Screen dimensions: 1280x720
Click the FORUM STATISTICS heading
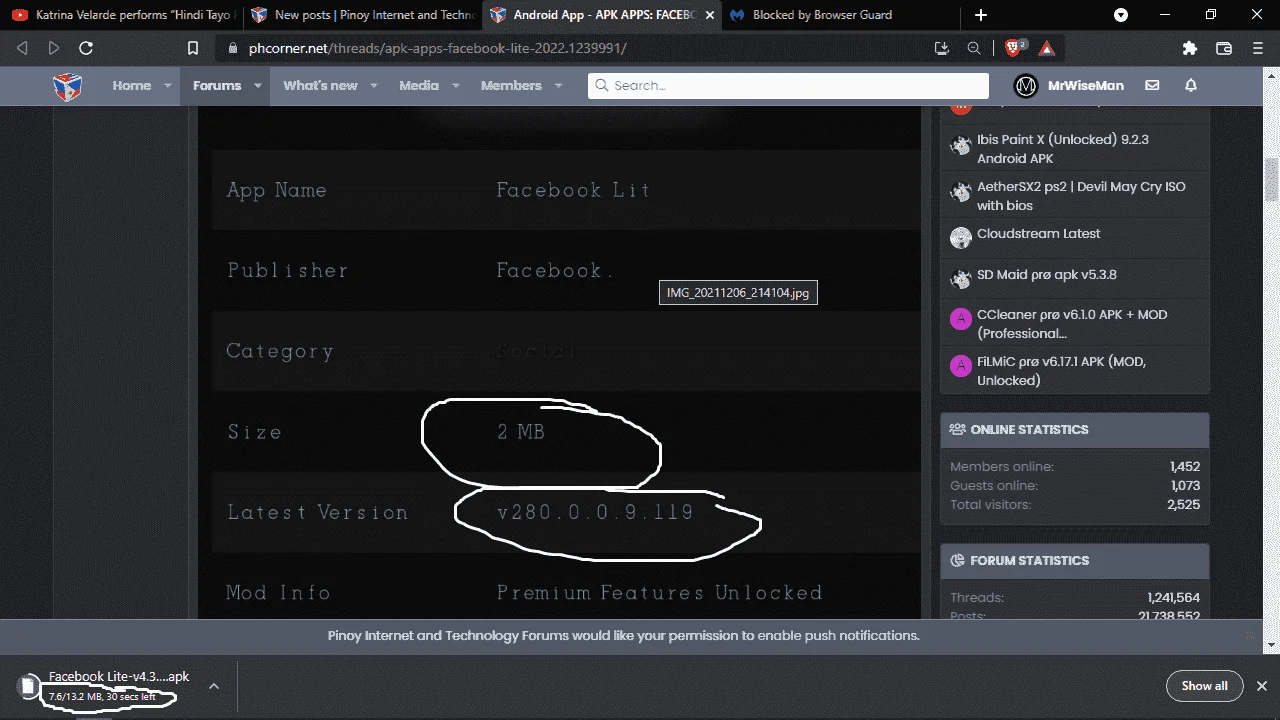coord(1029,561)
